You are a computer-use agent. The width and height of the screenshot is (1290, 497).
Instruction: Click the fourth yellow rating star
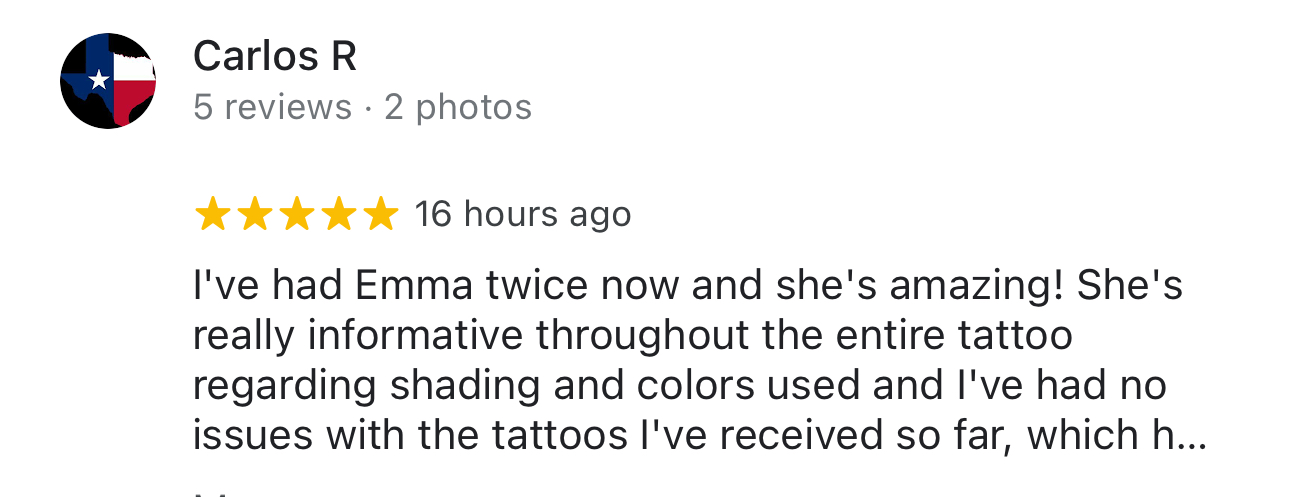338,215
